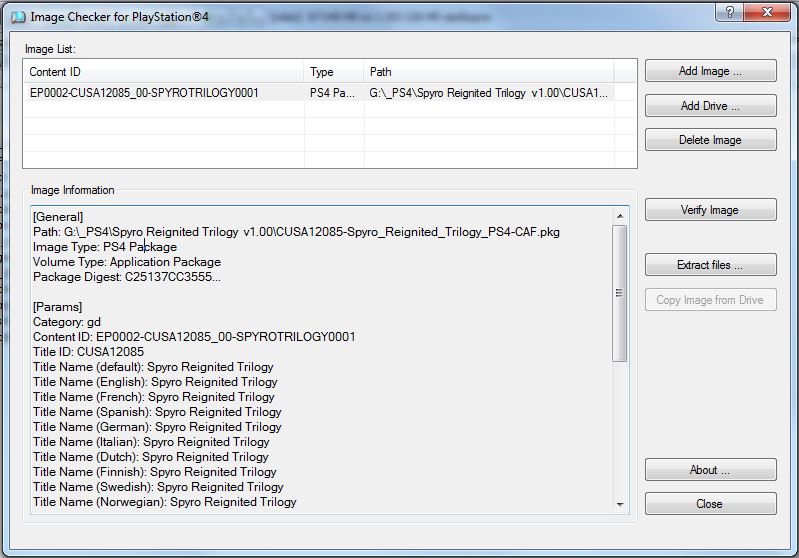Click the Image Checker app icon in title bar
The width and height of the screenshot is (799, 558).
(x=18, y=17)
